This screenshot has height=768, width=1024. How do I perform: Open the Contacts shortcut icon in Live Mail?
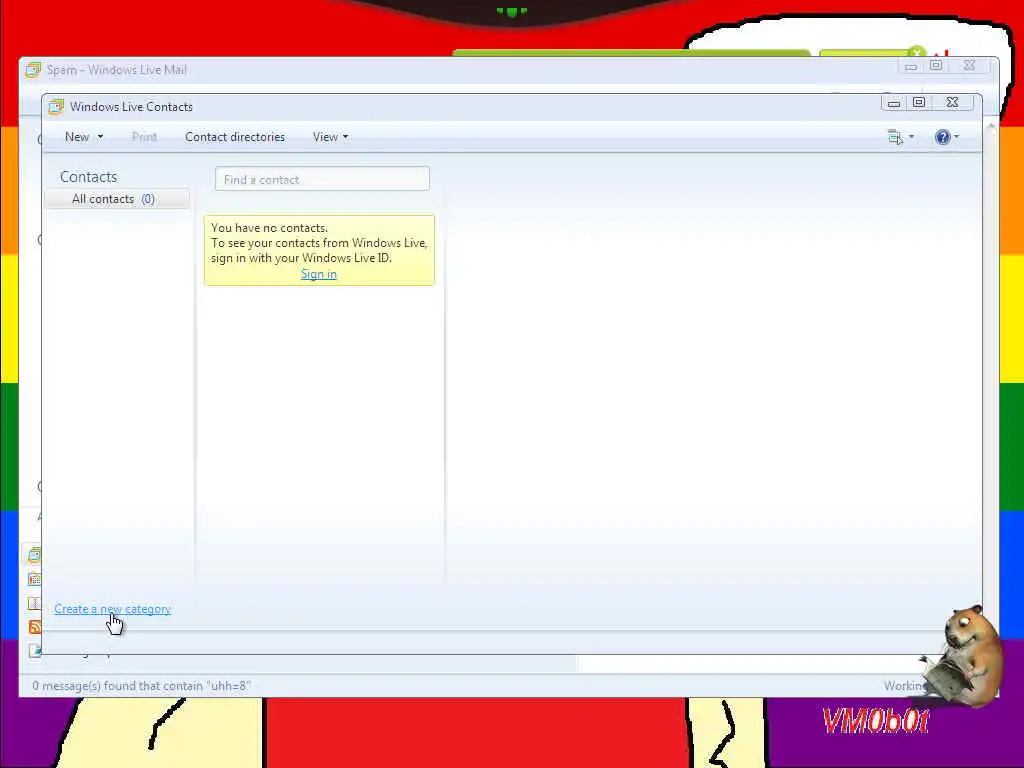pos(35,603)
